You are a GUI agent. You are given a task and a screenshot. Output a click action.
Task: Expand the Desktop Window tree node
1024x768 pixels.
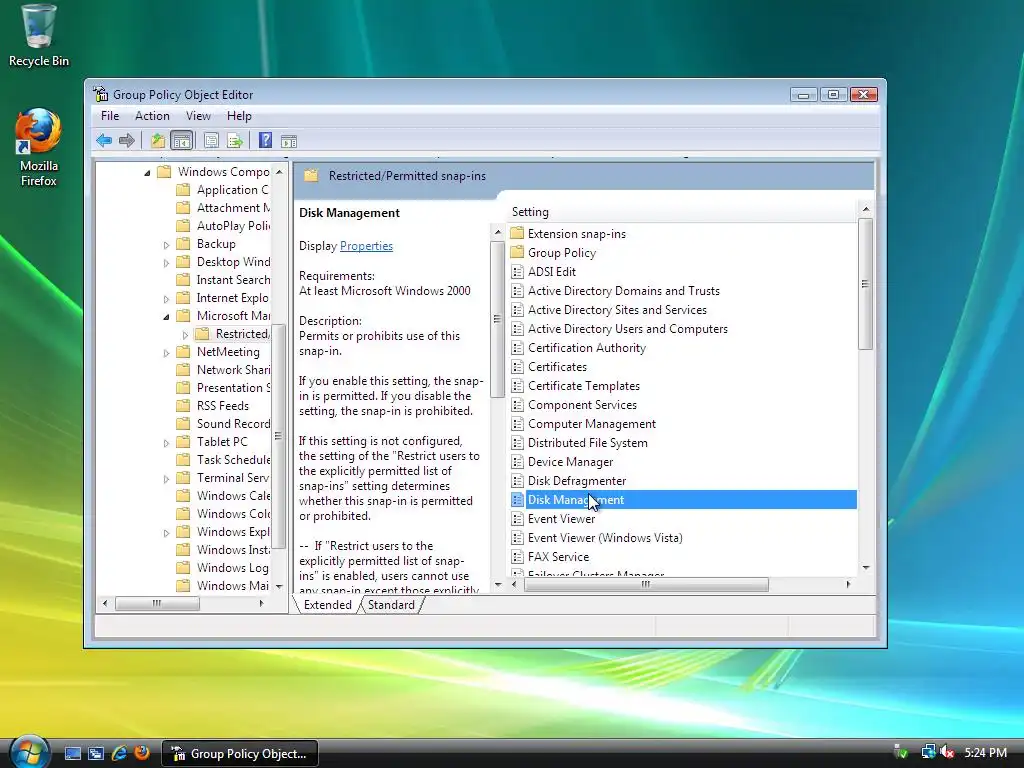pos(166,263)
